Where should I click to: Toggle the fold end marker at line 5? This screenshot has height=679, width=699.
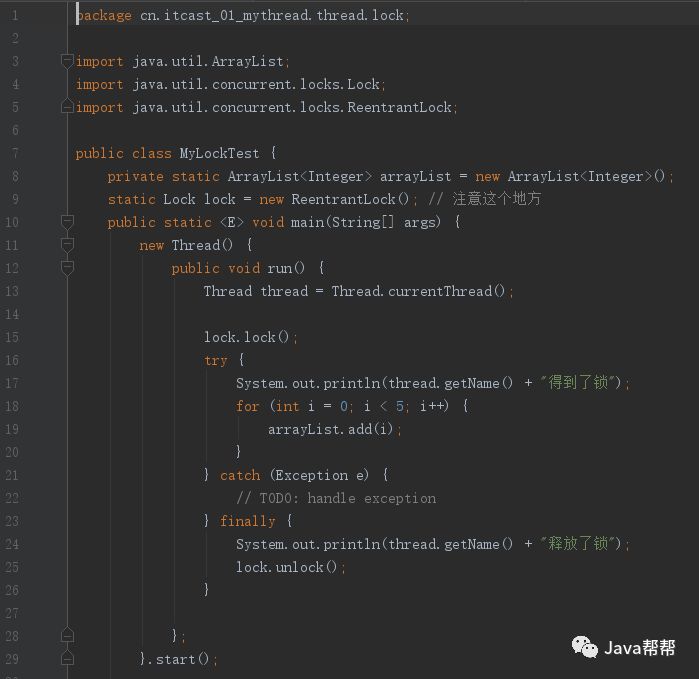[67, 107]
